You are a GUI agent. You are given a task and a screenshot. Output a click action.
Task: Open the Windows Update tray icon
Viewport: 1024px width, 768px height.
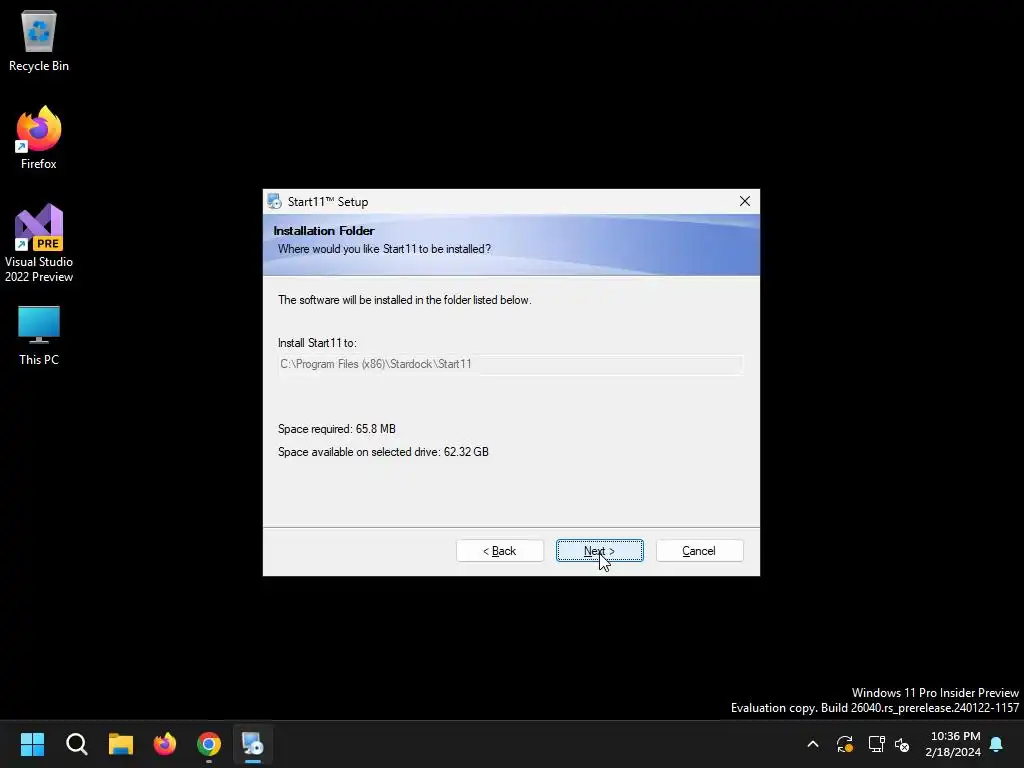click(x=845, y=744)
